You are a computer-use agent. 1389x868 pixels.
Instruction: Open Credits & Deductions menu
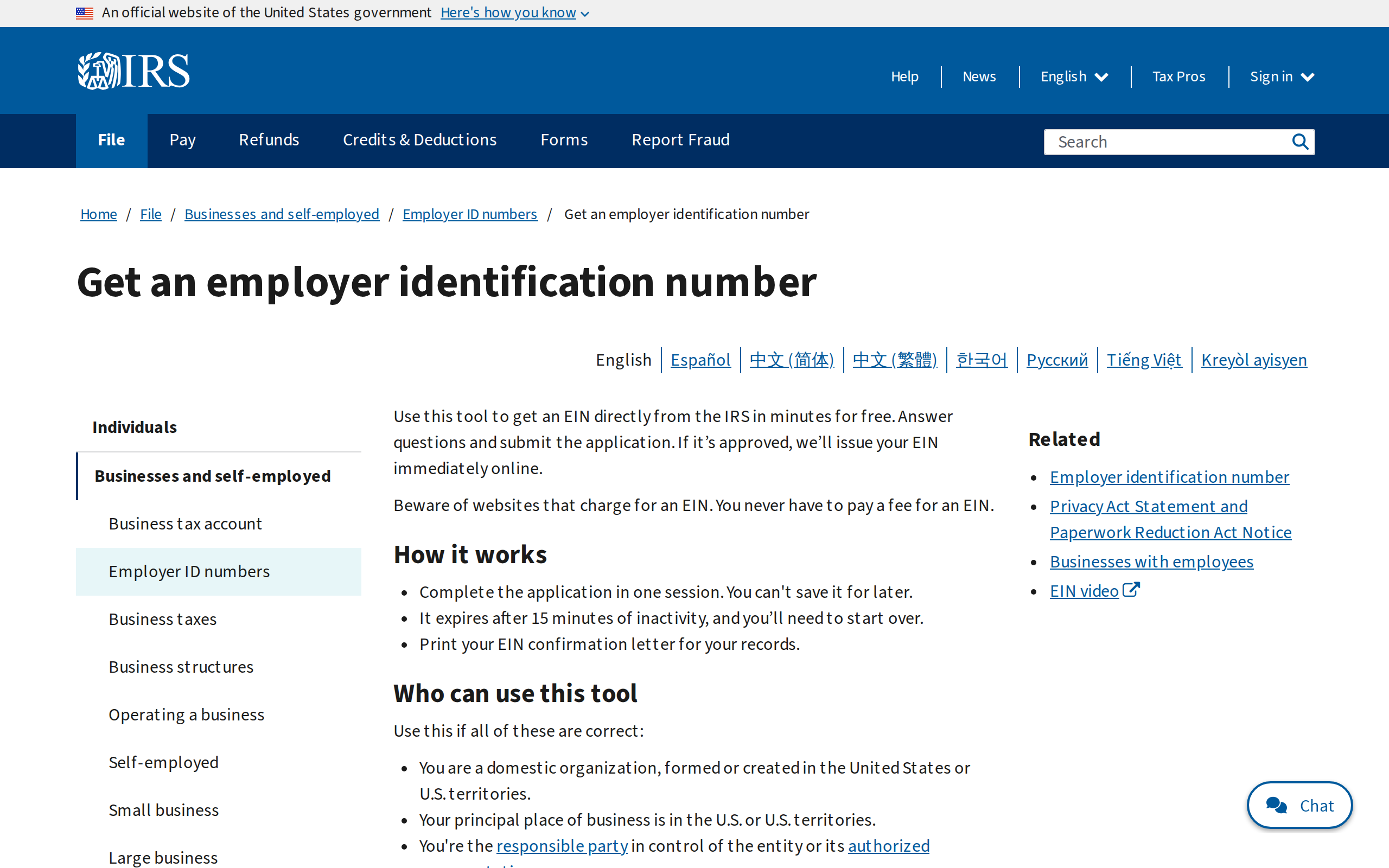pos(419,140)
